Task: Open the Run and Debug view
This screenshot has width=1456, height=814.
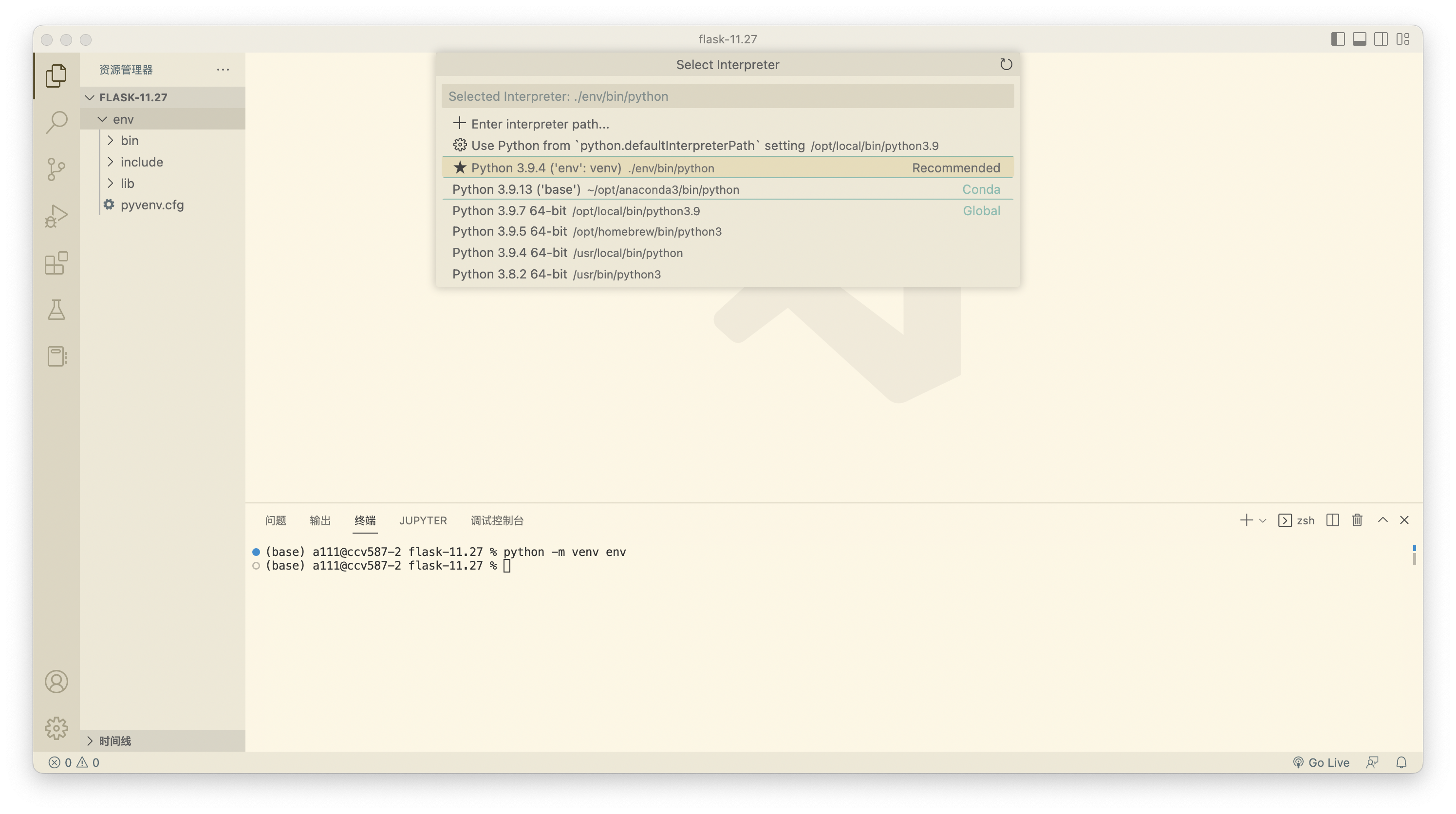Action: tap(56, 216)
